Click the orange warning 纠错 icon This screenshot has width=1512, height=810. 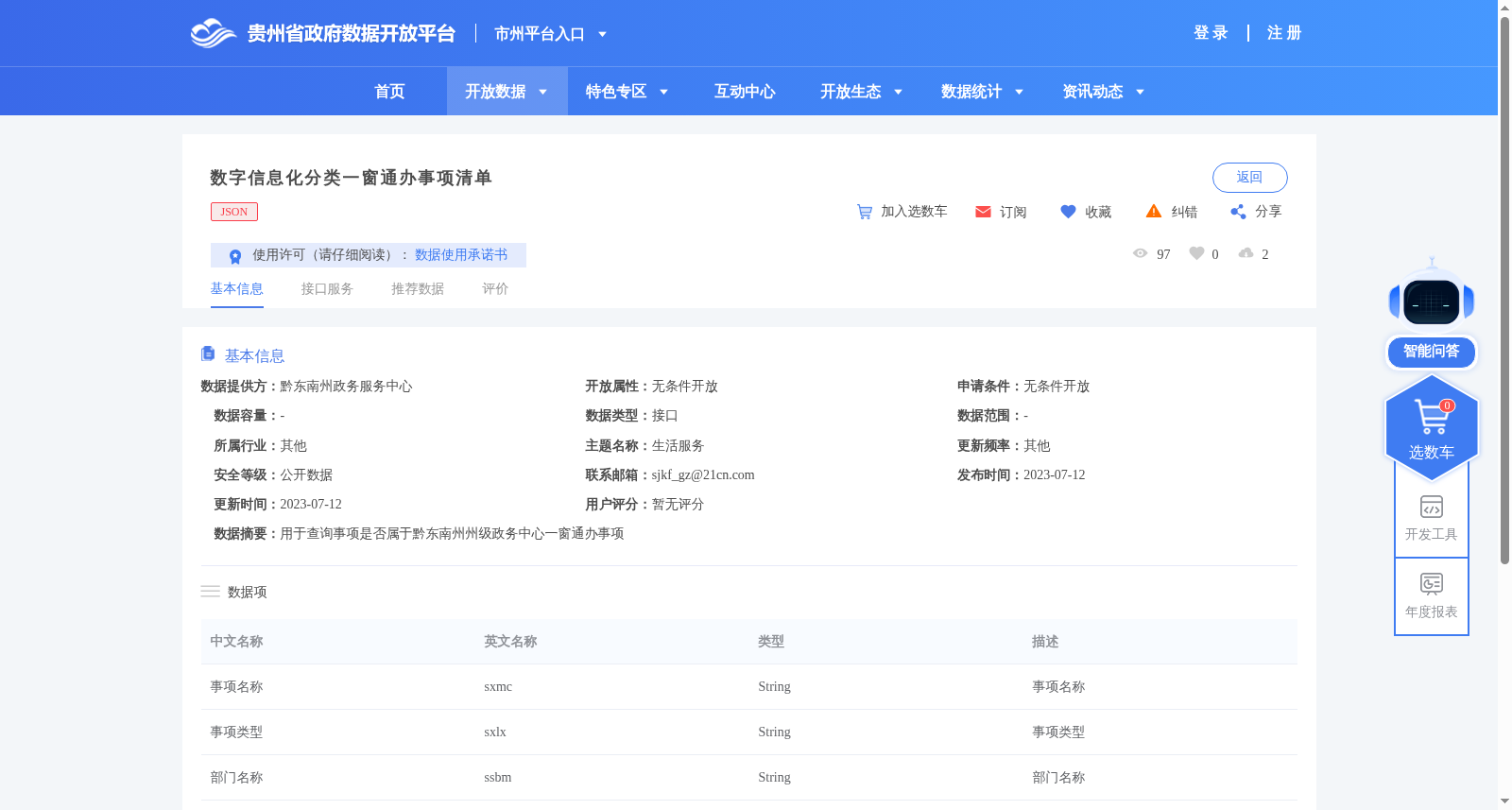1154,211
